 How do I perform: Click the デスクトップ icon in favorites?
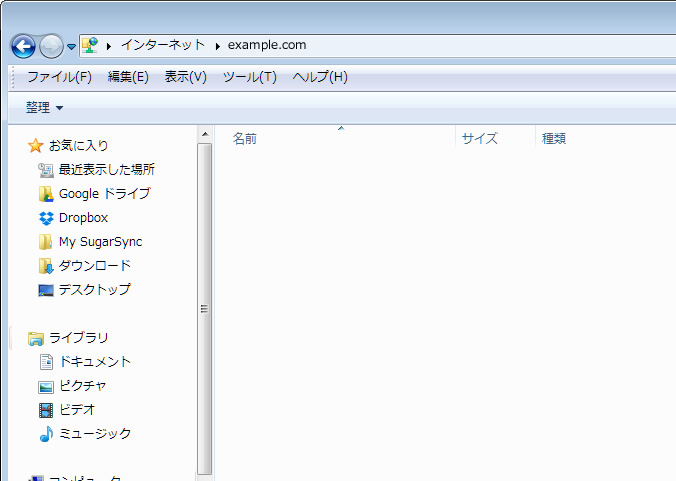45,290
